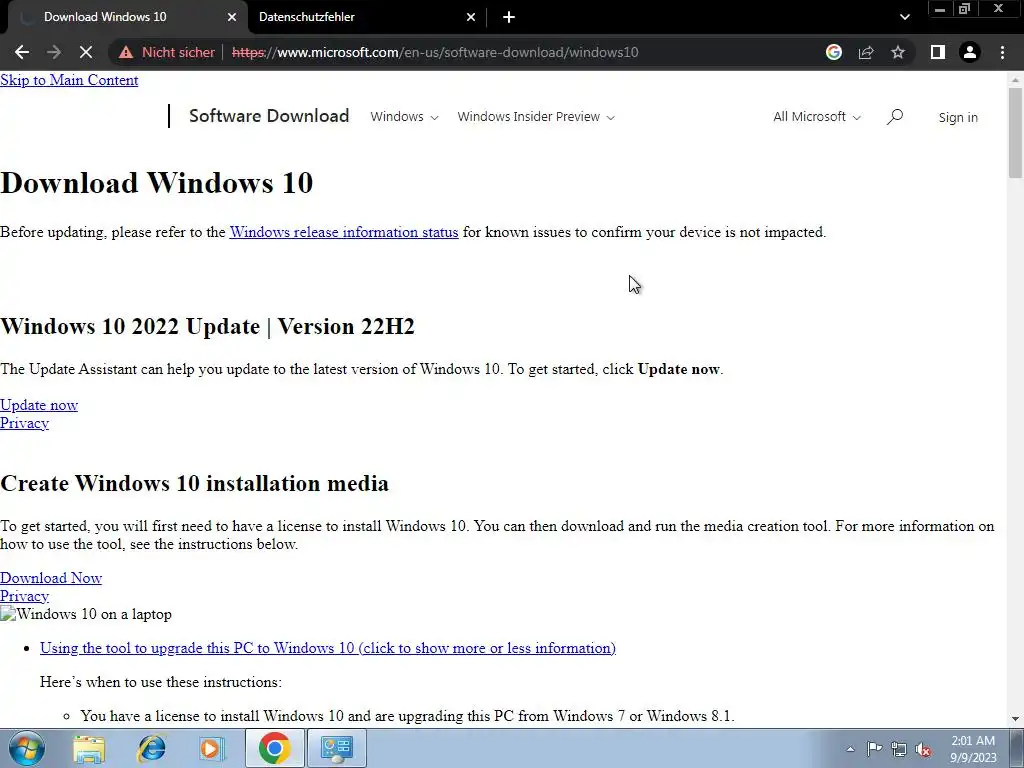The height and width of the screenshot is (768, 1024).
Task: Click the broken 'Windows 10 on a laptop' image
Action: (x=86, y=614)
